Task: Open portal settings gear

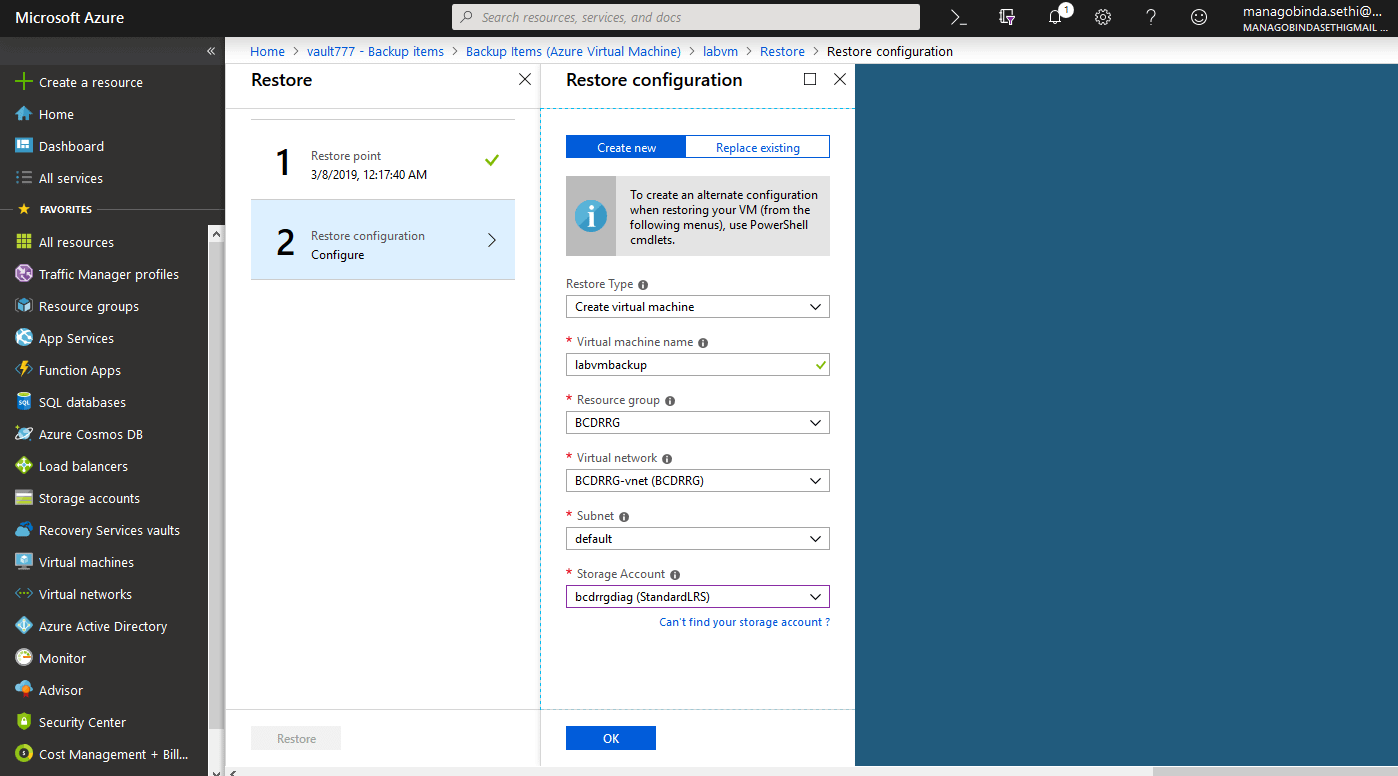Action: tap(1103, 17)
